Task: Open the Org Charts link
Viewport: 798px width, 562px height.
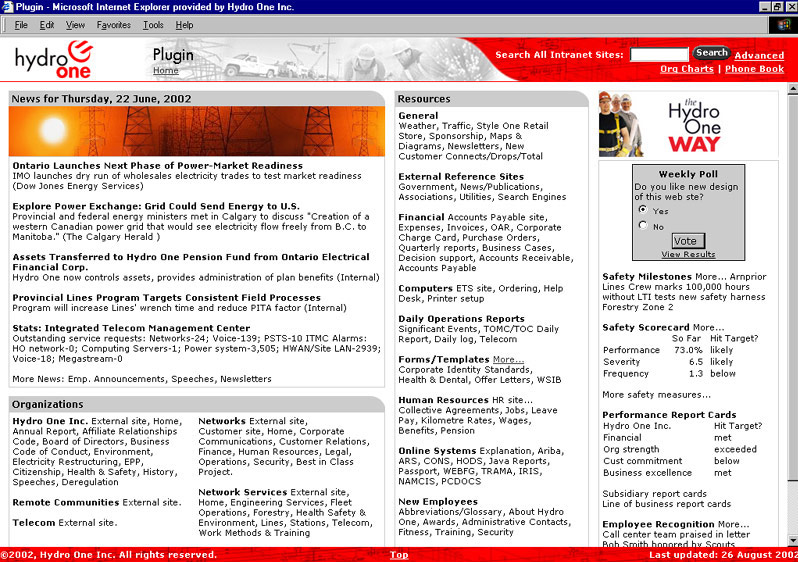Action: 687,69
